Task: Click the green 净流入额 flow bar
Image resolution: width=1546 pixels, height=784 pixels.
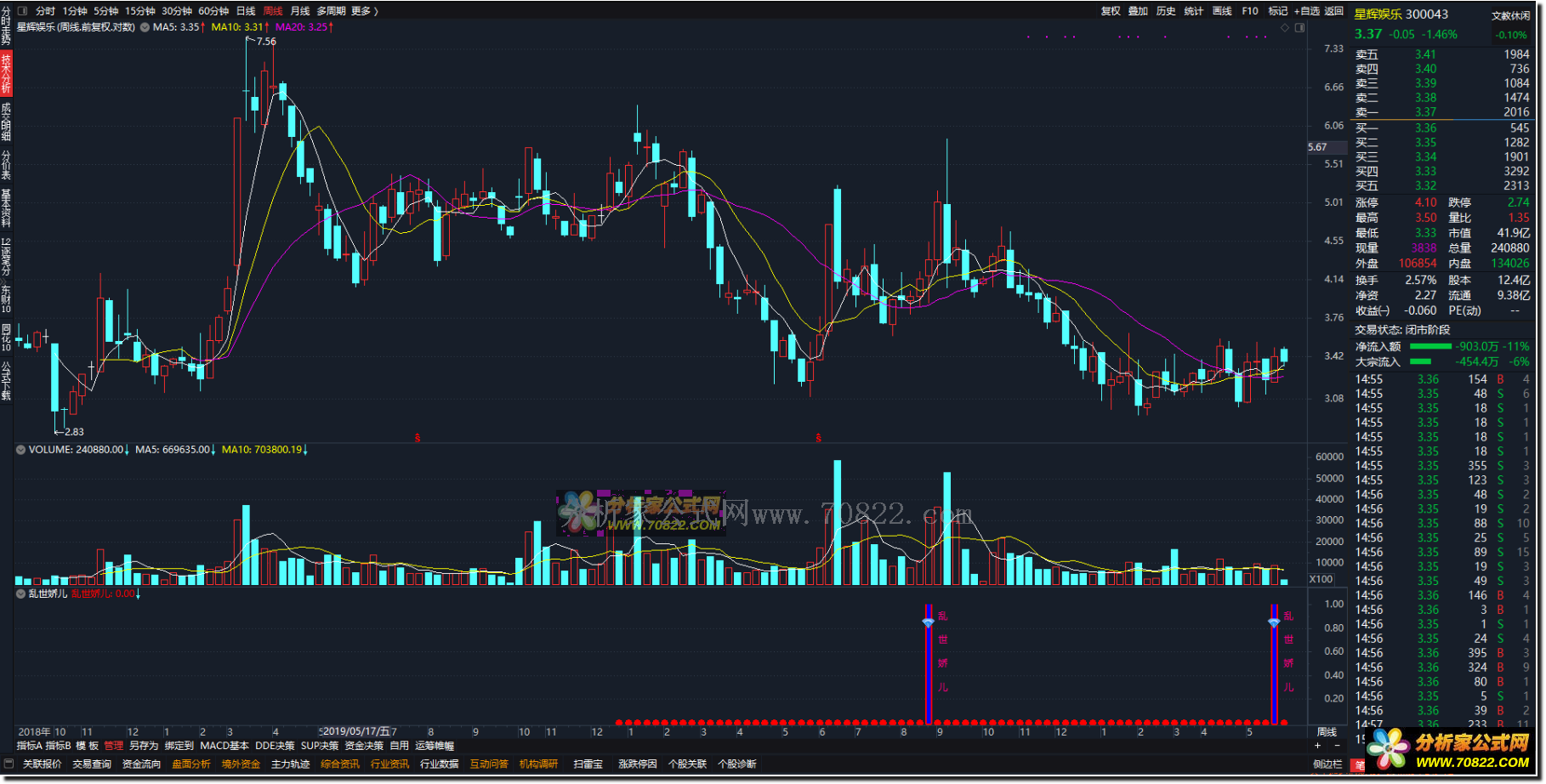Action: coord(1430,346)
